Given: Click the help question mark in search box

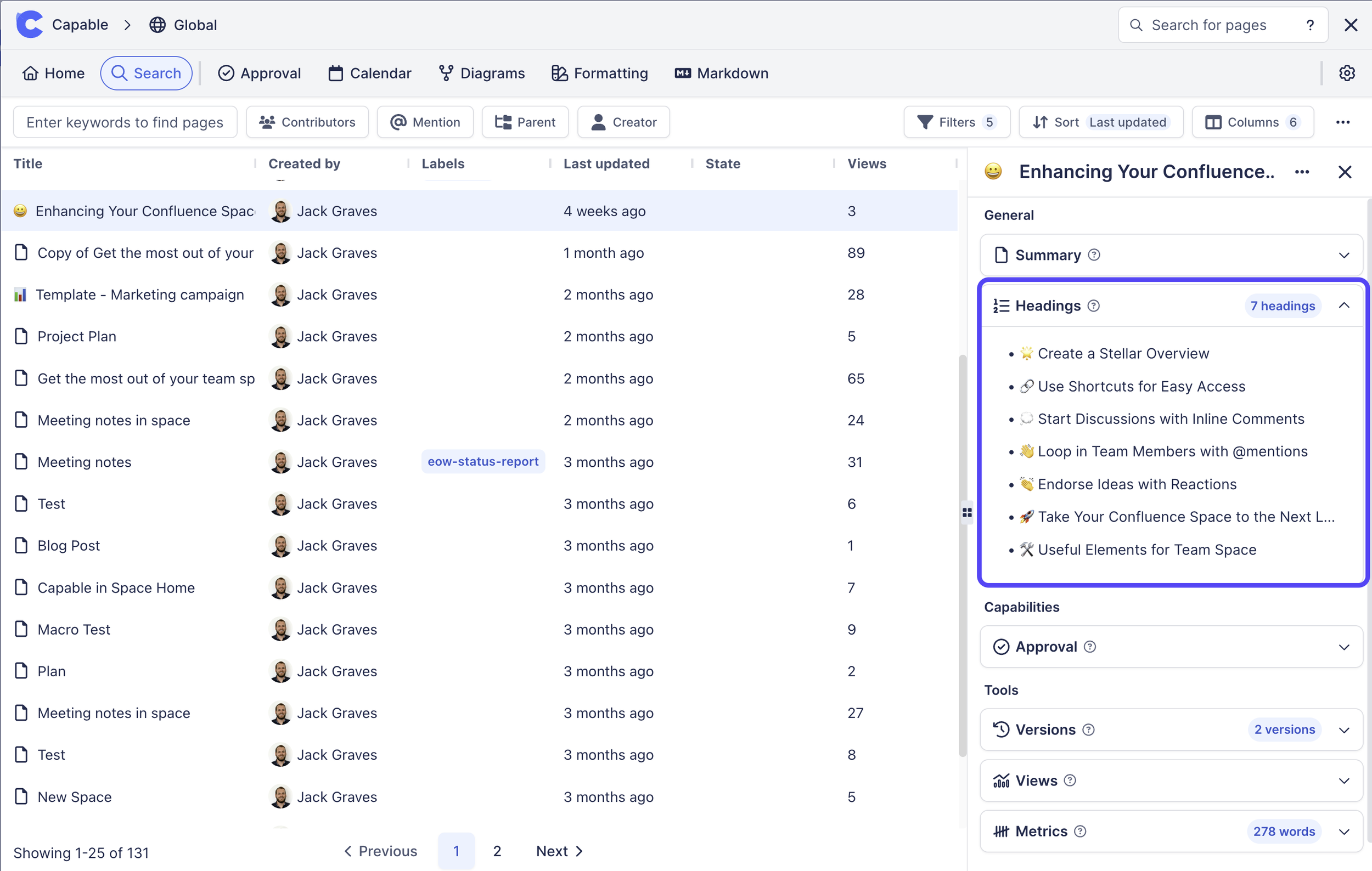Looking at the screenshot, I should tap(1310, 25).
